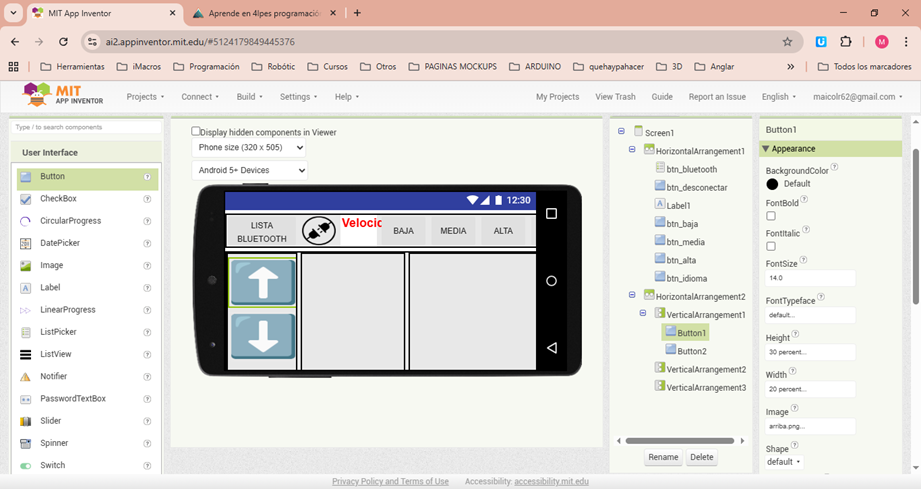Click the Rename button

click(x=663, y=457)
